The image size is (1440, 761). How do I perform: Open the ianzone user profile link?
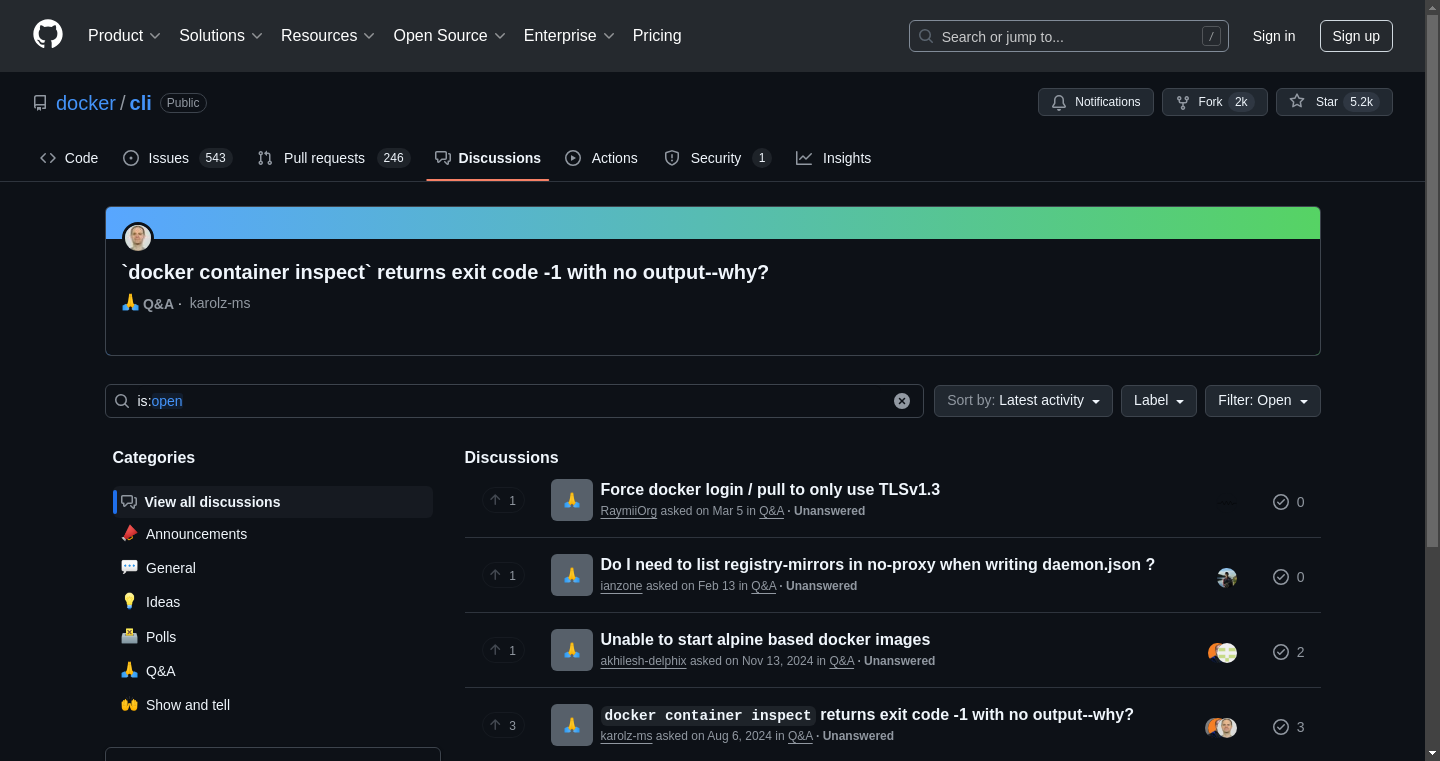(621, 586)
